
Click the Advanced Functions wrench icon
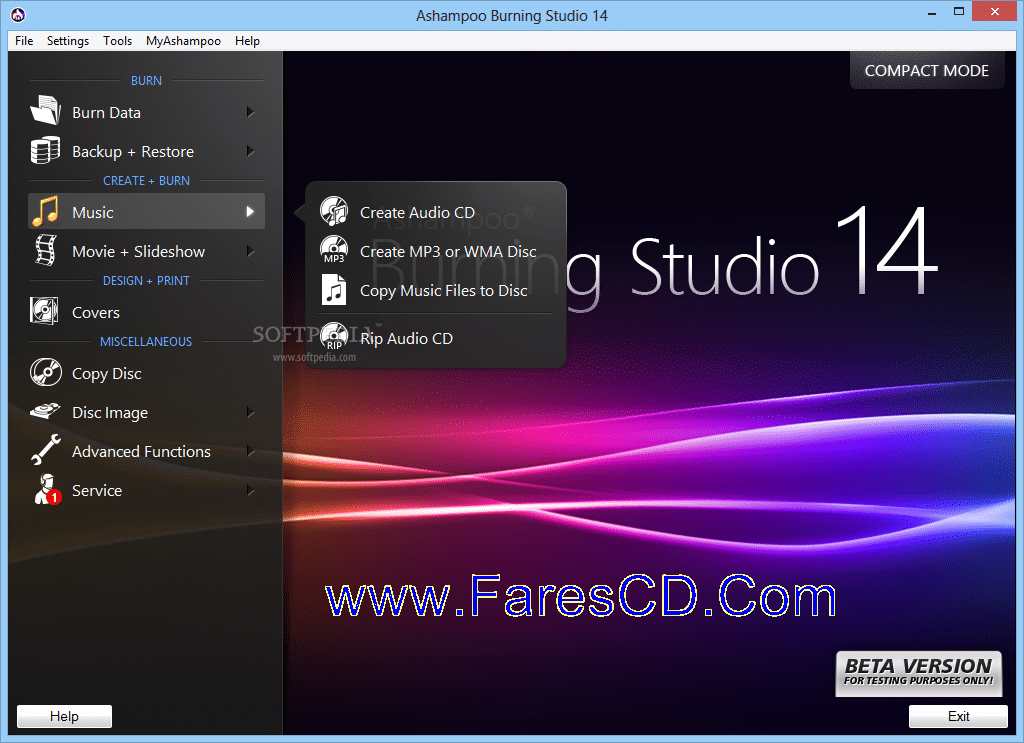click(x=46, y=450)
